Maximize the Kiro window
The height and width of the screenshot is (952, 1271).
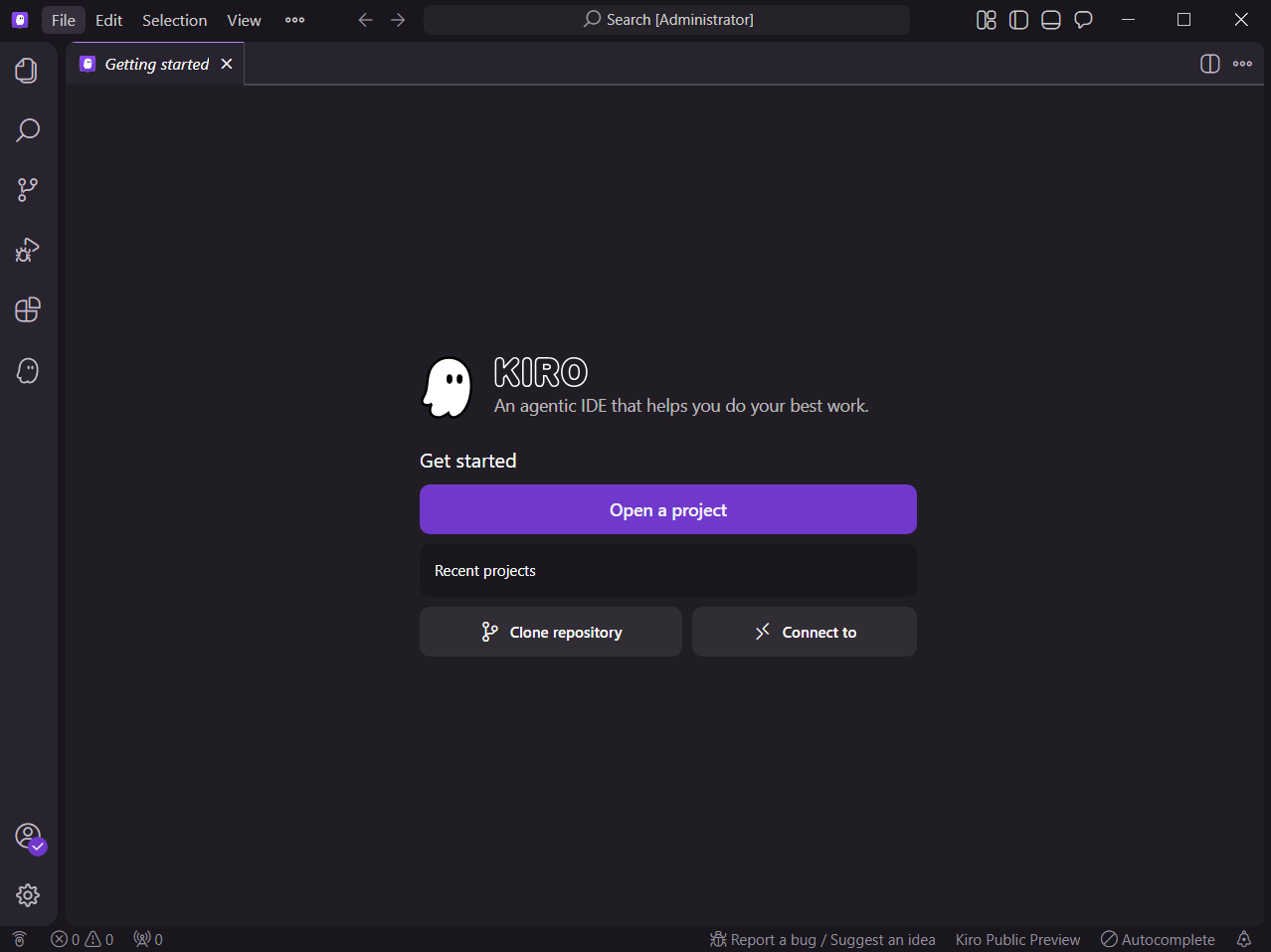coord(1183,20)
